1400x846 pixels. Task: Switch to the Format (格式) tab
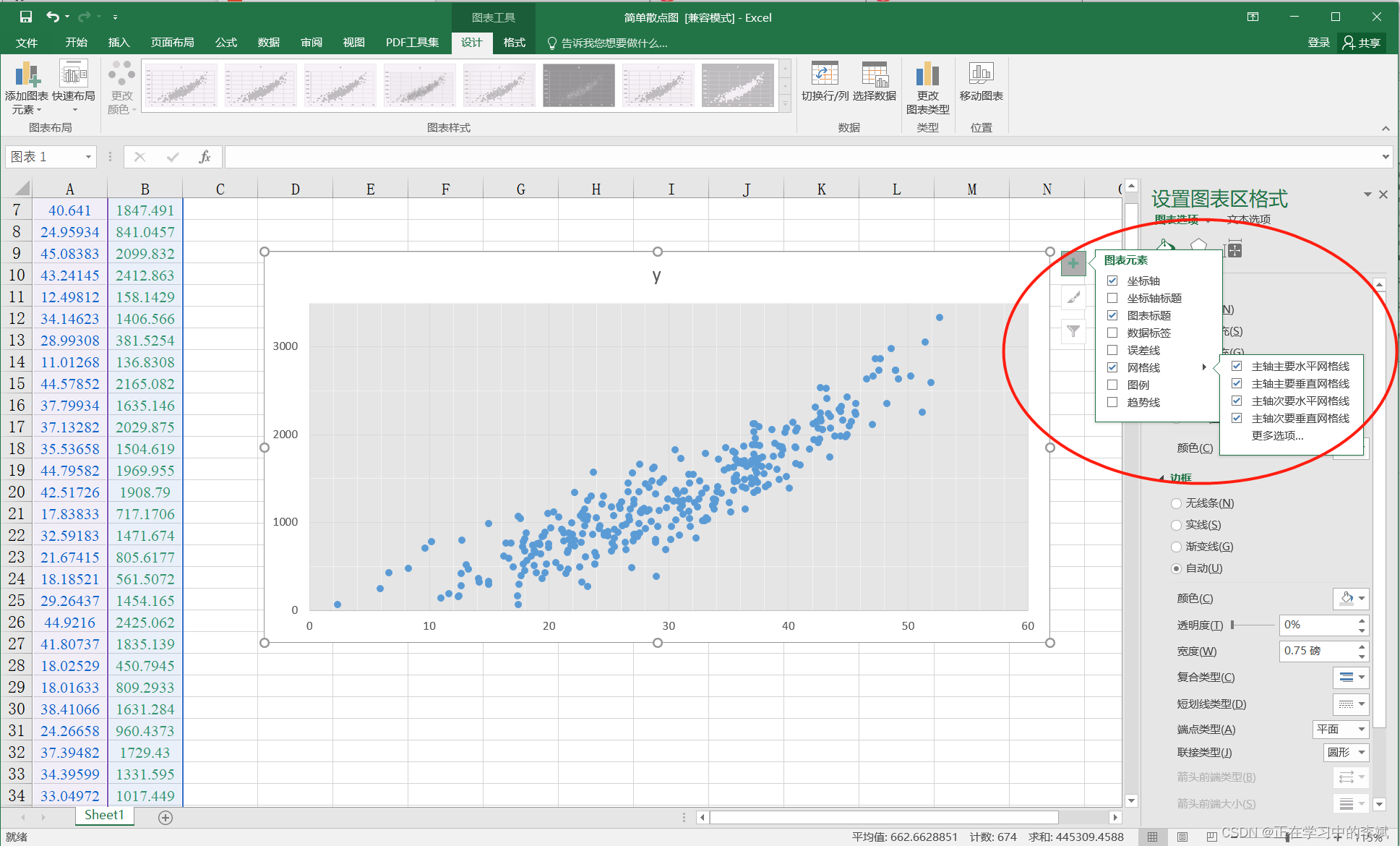point(514,43)
